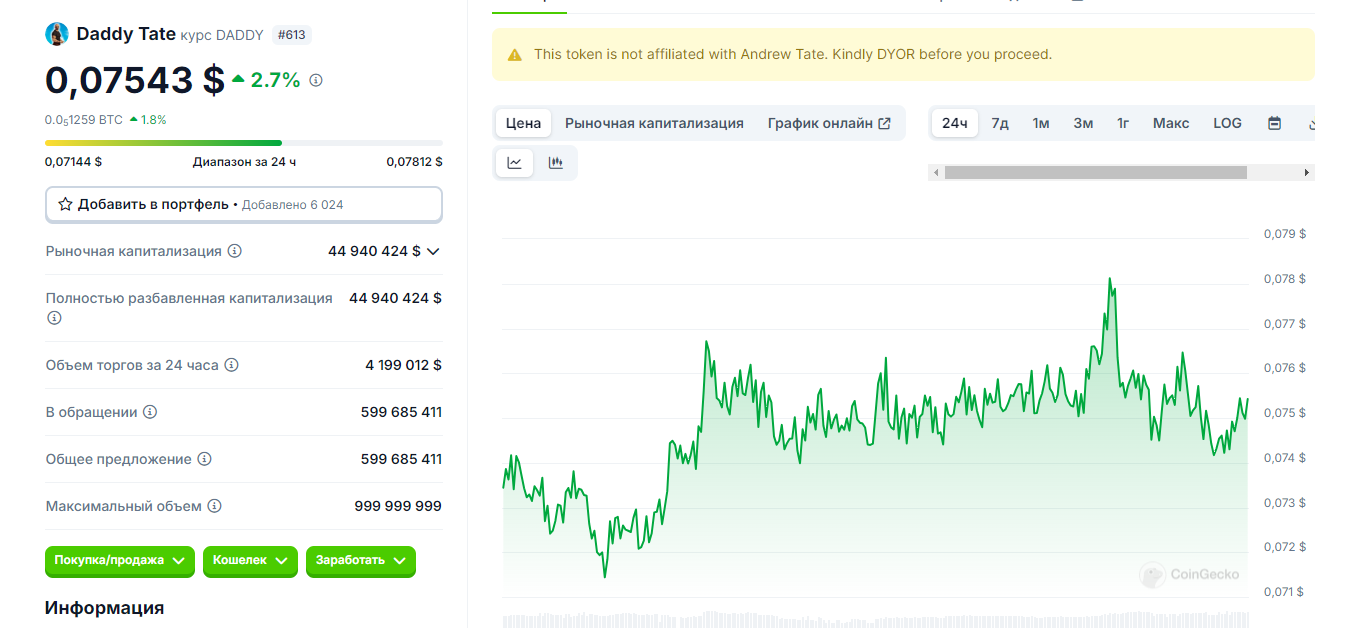Screen dimensions: 1358x628
Task: Click the BTC price line with 1.8% change
Action: click(106, 120)
